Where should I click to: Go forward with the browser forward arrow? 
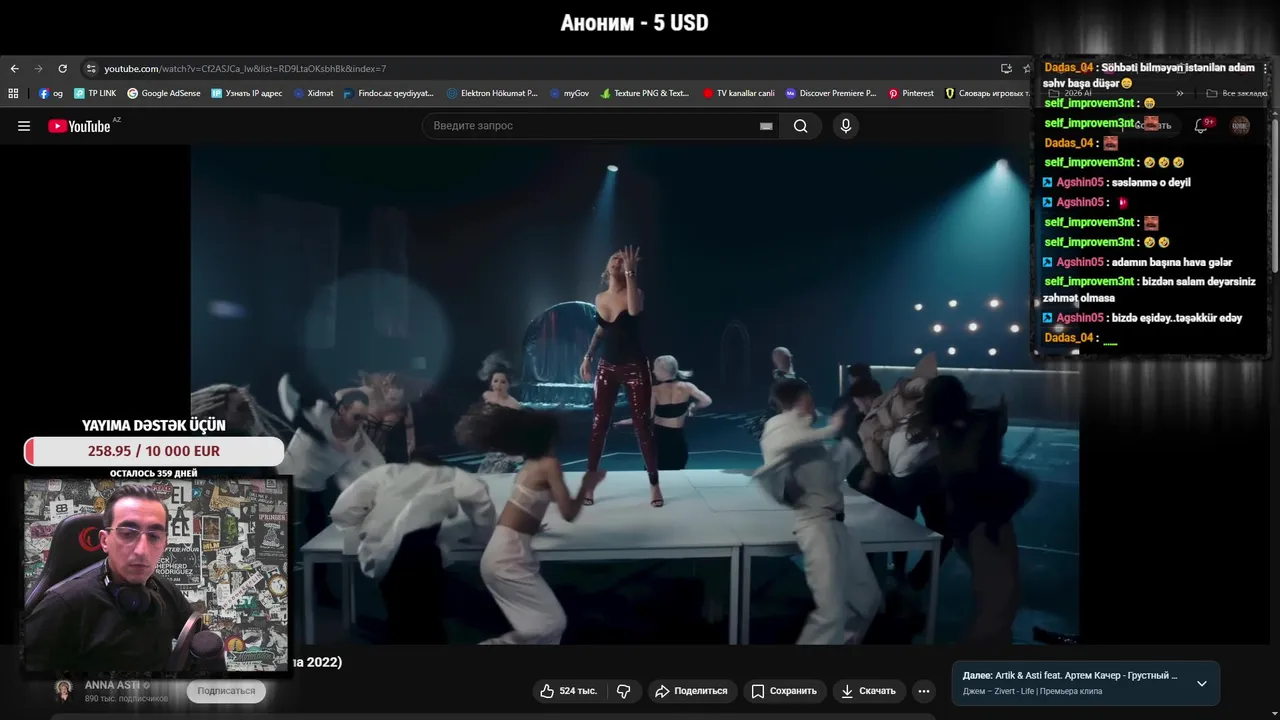(x=38, y=69)
